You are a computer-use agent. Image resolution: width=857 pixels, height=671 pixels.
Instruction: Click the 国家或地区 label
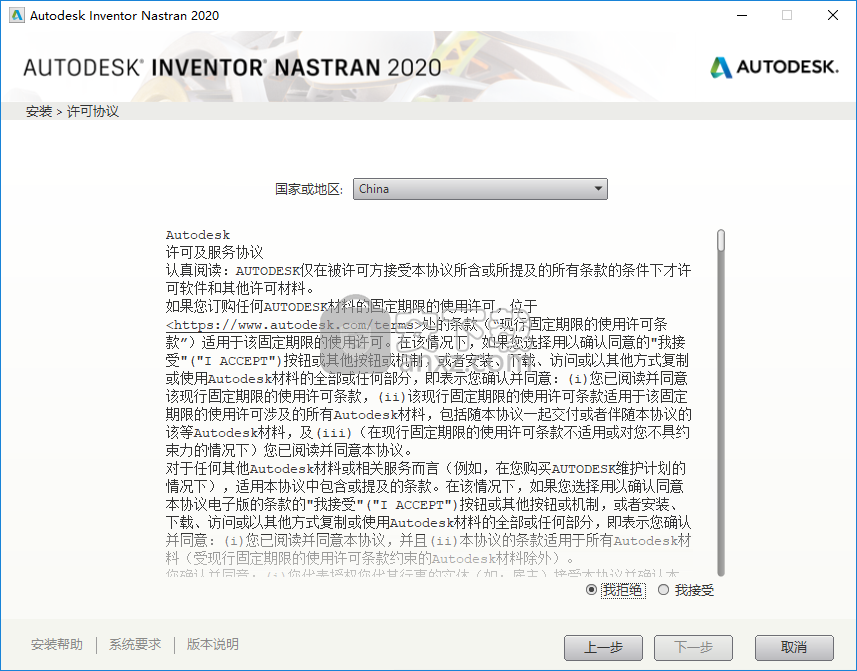click(x=309, y=189)
